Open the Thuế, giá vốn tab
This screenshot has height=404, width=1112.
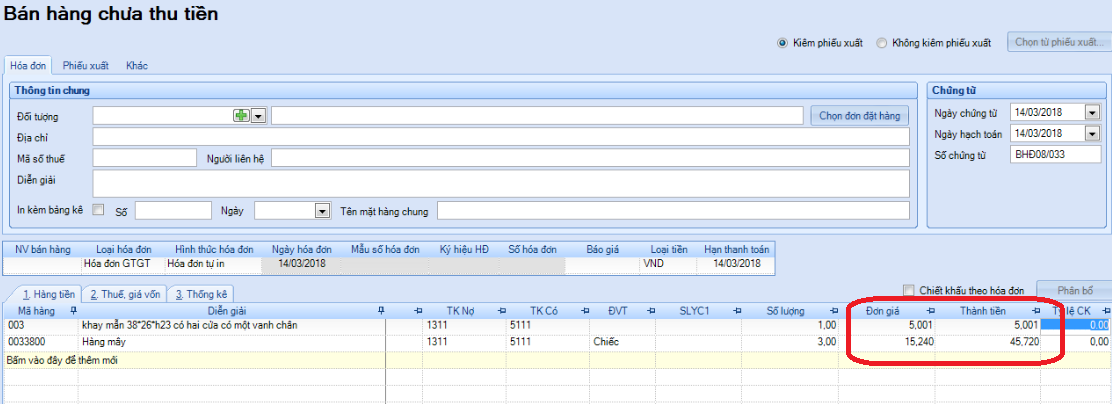click(x=123, y=294)
